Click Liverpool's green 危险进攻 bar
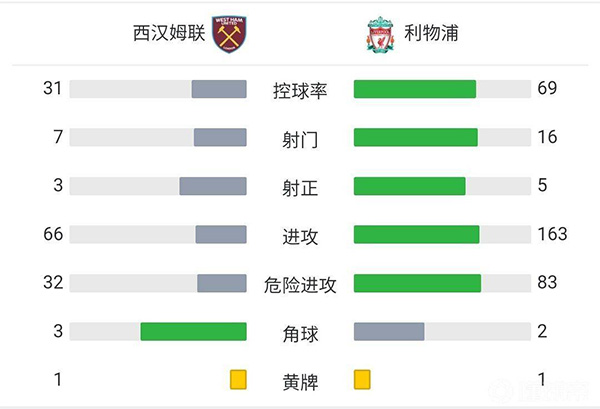Image resolution: width=600 pixels, height=409 pixels. tap(417, 283)
